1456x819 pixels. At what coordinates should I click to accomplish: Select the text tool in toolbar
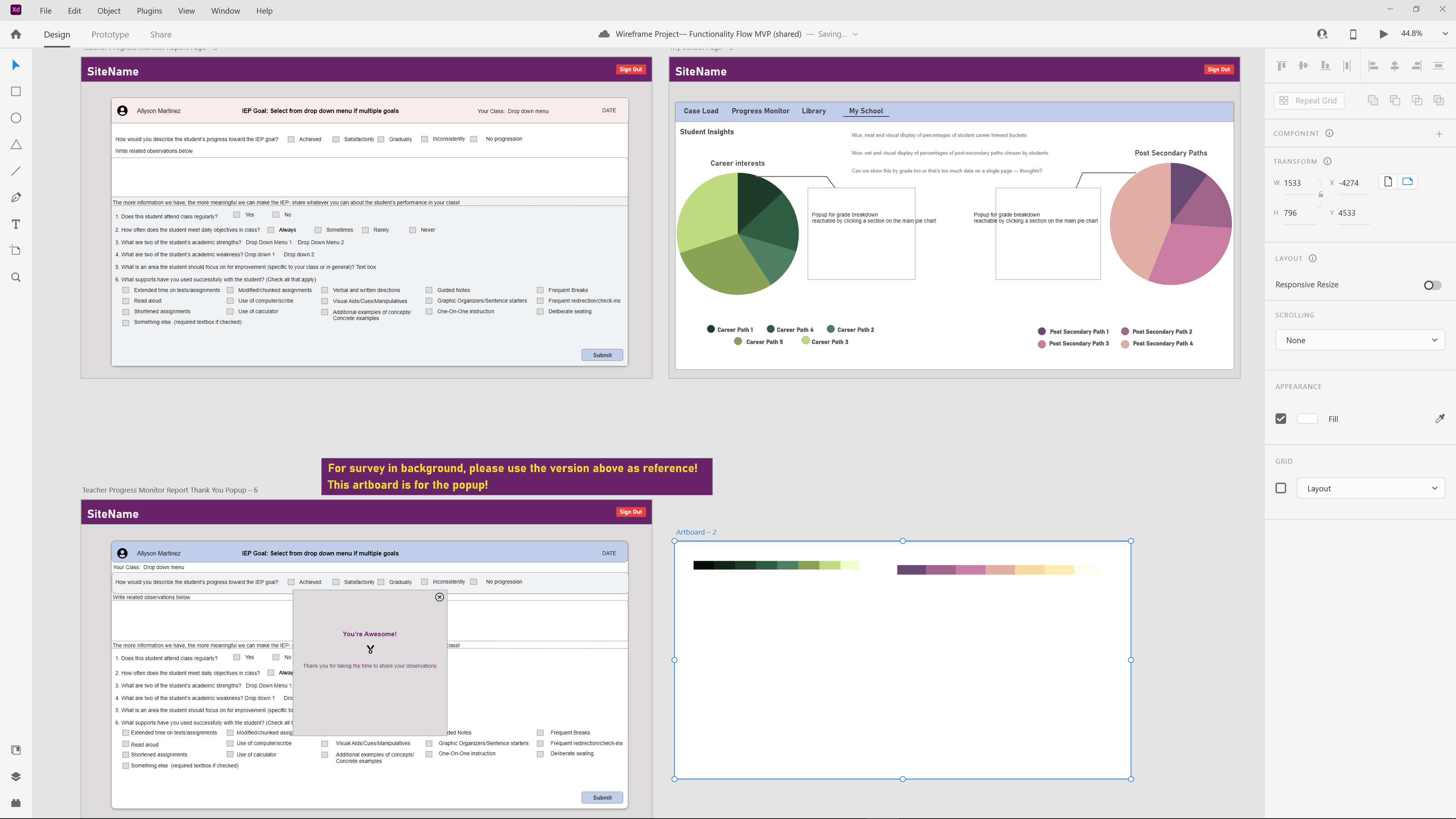point(16,224)
